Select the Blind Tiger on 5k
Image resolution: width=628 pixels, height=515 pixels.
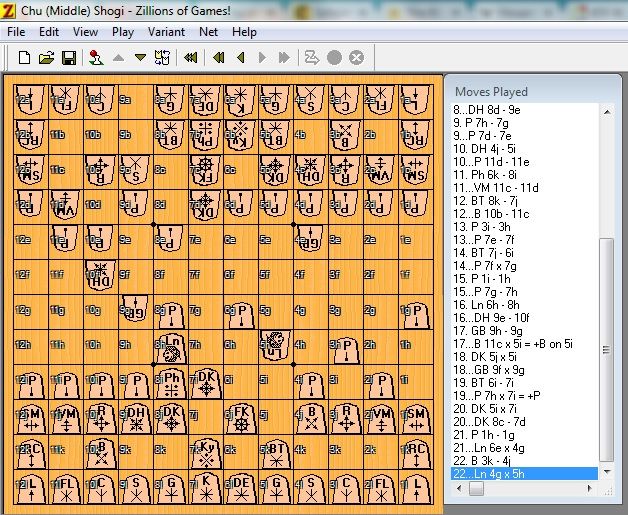click(276, 453)
